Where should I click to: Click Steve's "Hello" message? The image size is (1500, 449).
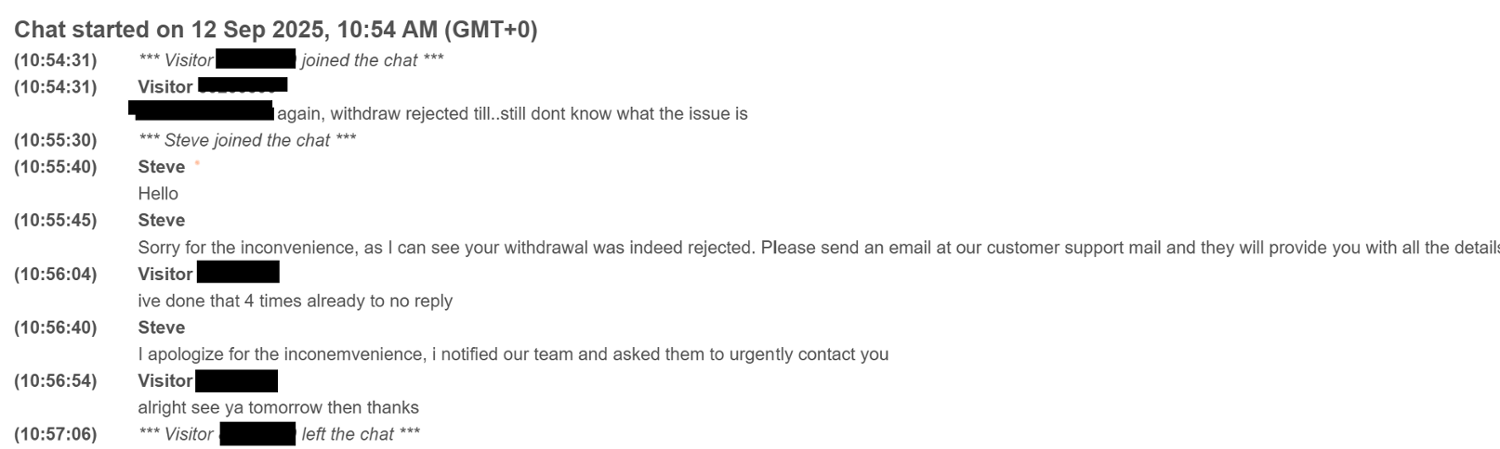[158, 194]
